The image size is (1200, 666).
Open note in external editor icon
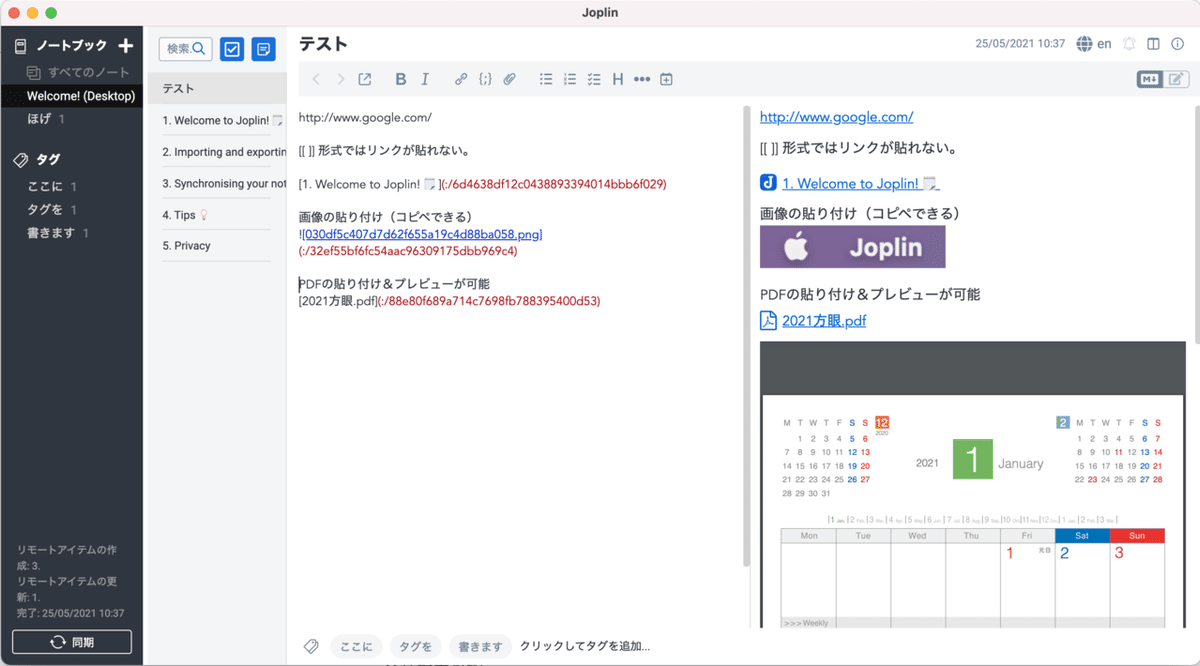click(364, 79)
